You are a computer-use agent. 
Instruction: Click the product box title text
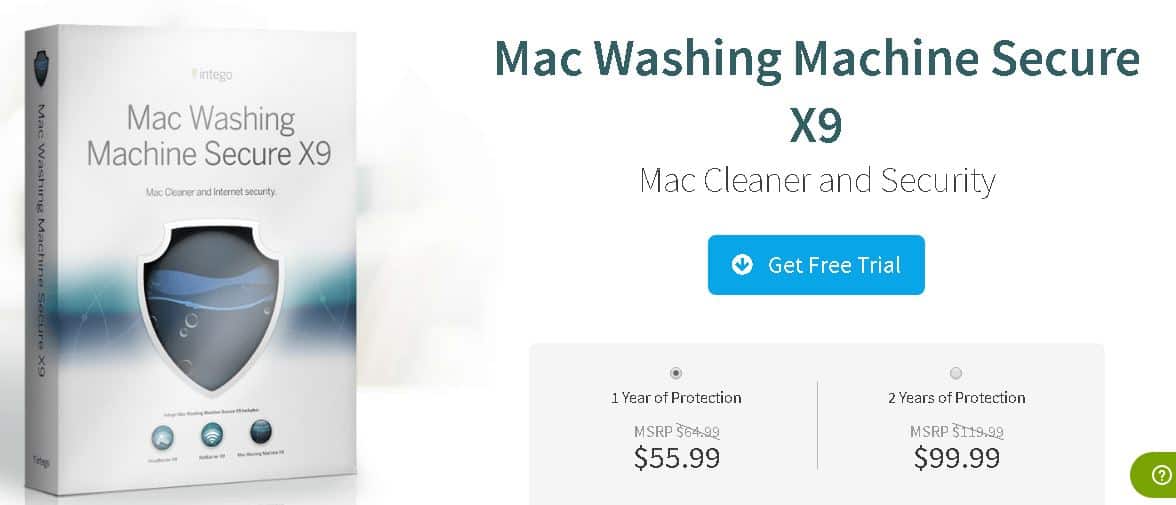209,137
